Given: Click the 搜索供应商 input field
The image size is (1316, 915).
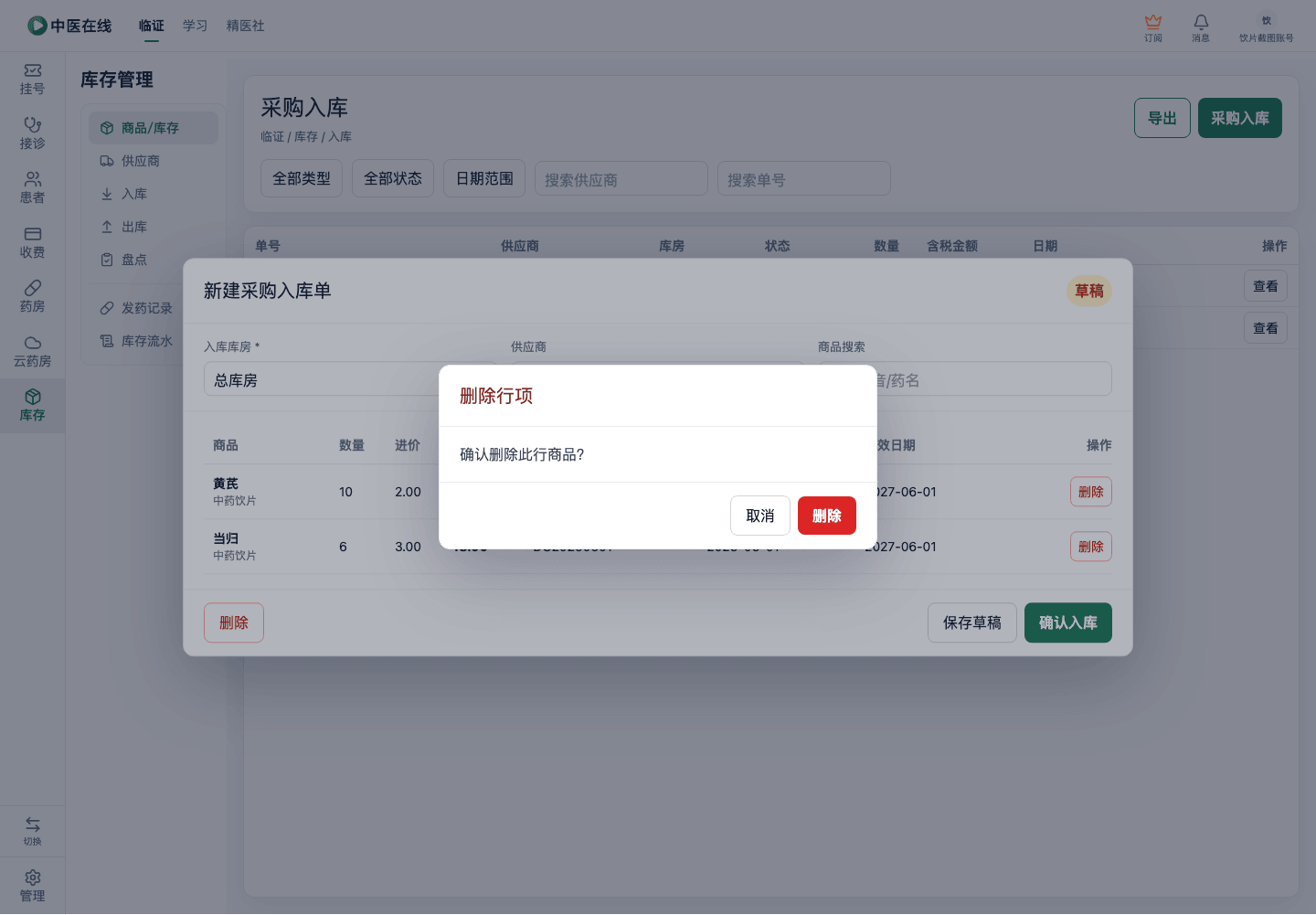Looking at the screenshot, I should click(621, 179).
